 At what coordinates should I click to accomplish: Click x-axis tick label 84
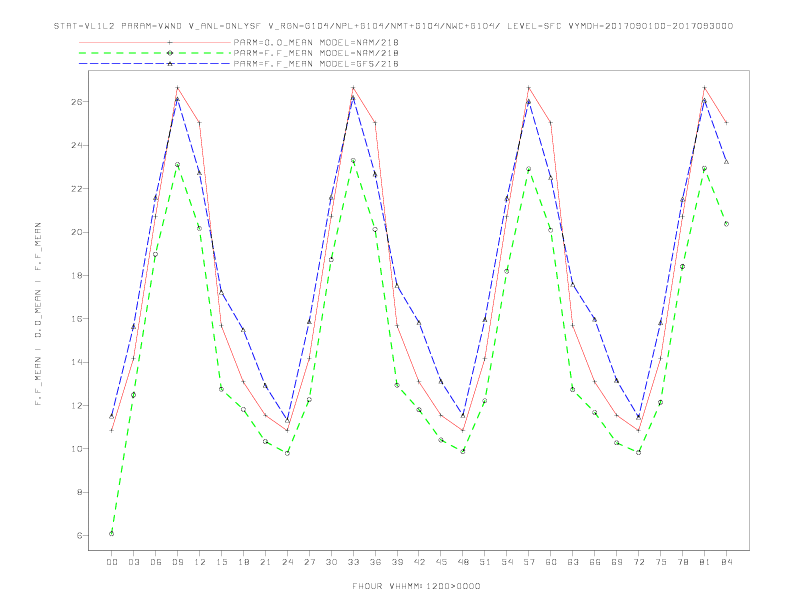click(x=727, y=562)
